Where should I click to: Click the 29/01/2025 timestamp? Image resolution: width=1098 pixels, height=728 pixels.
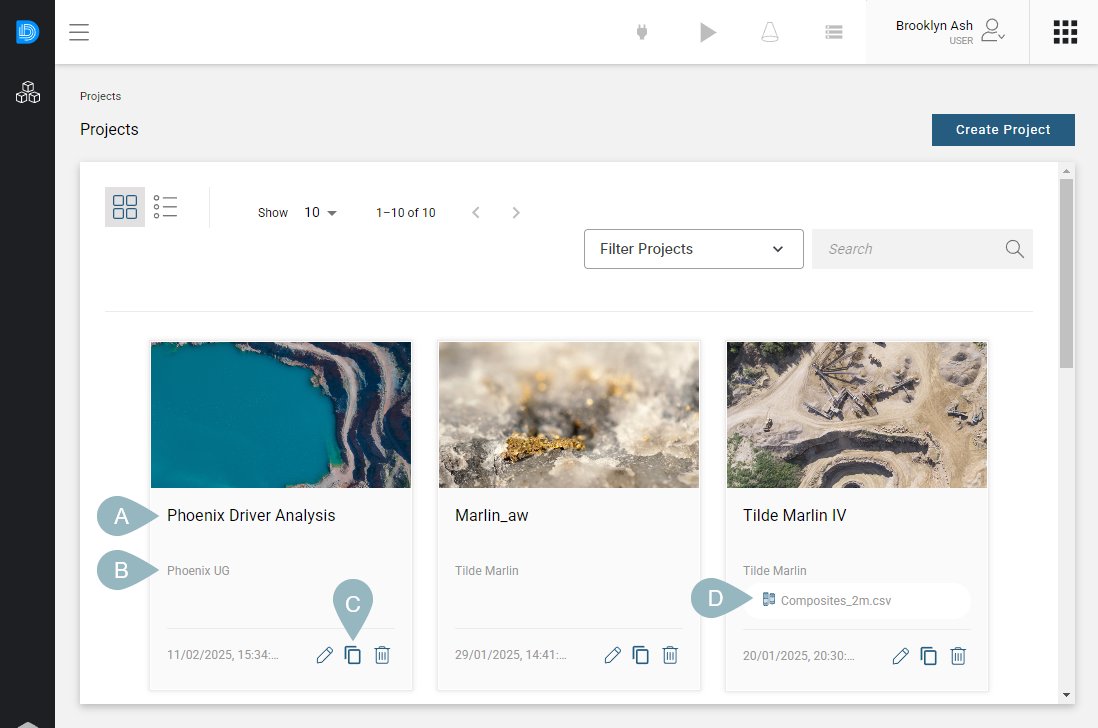[x=510, y=655]
